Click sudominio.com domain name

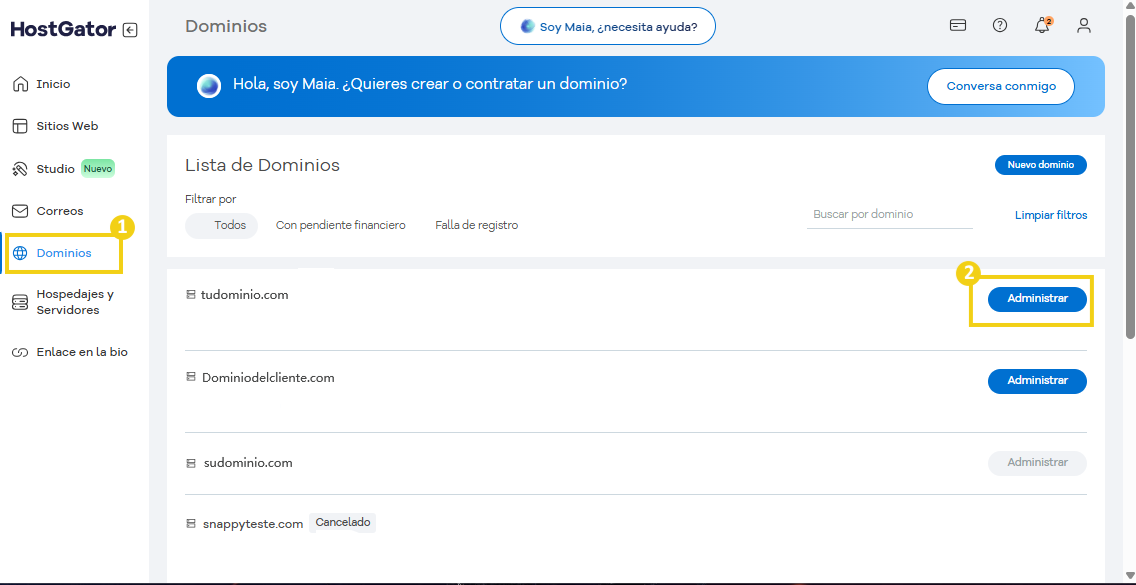[248, 462]
